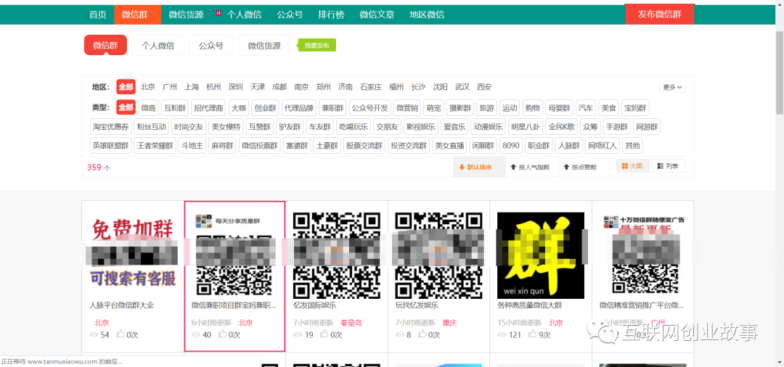Open 公众号 in the top navbar
The height and width of the screenshot is (367, 784).
290,14
